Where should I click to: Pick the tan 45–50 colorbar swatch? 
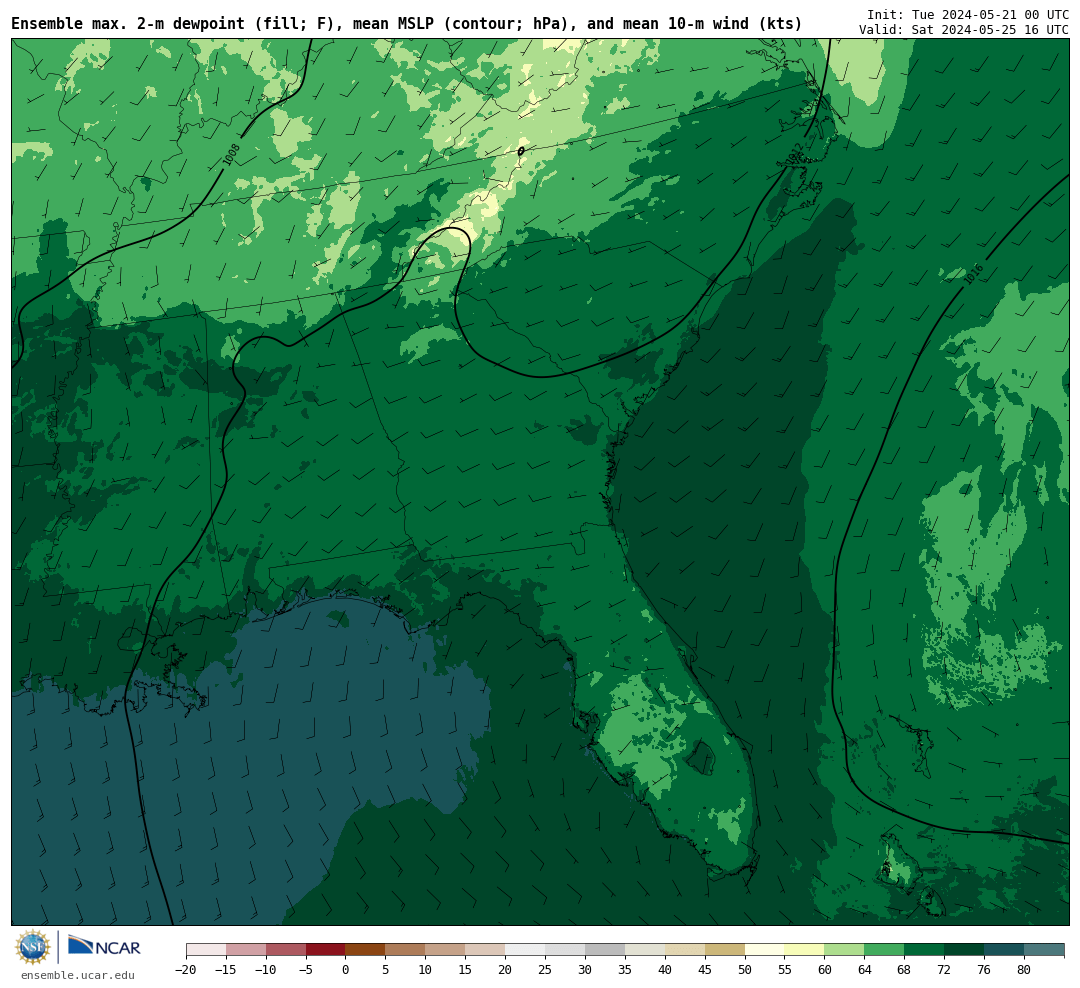tap(725, 950)
